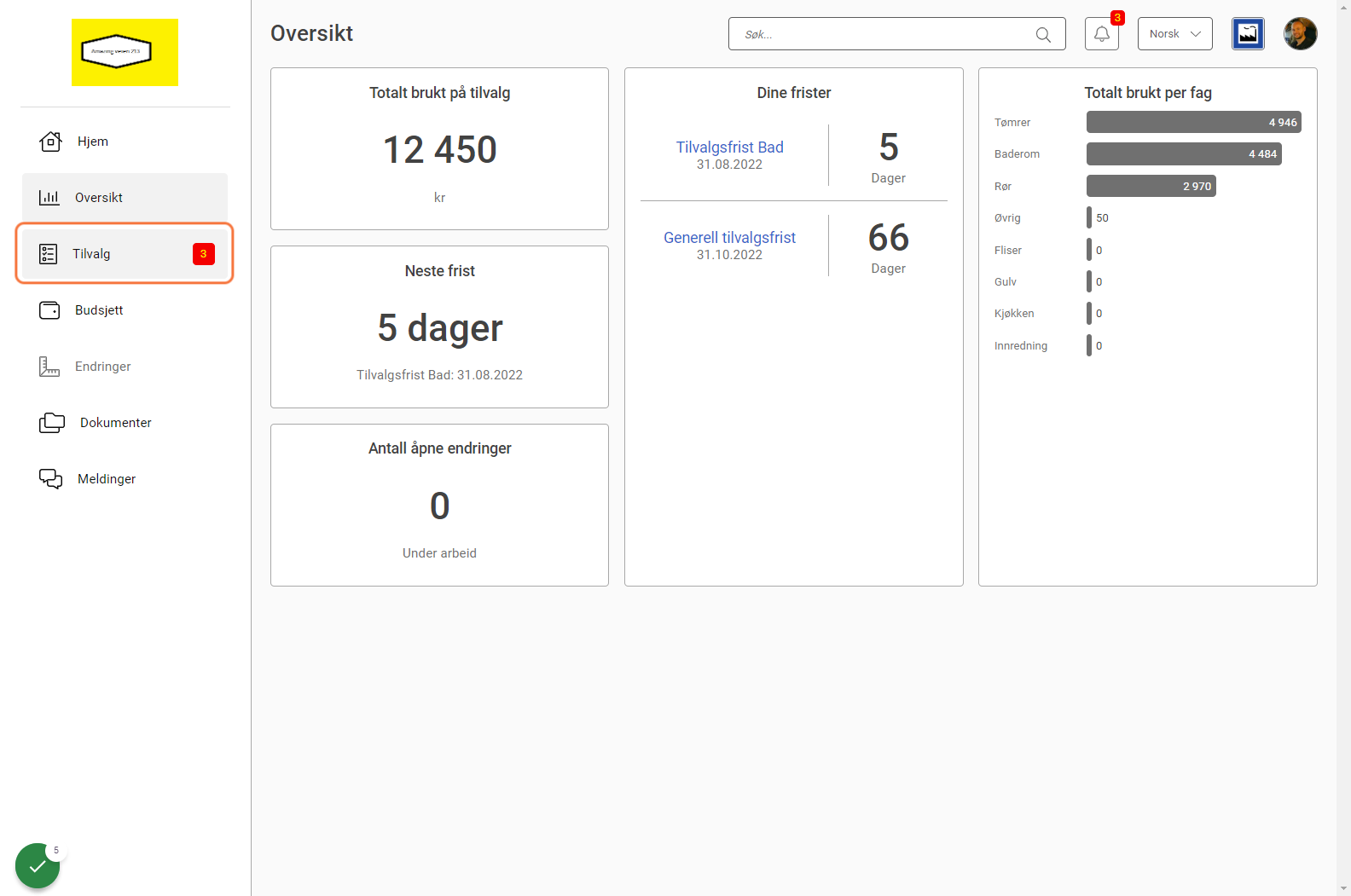Click the Rør bar showing 2 970

pos(1151,187)
